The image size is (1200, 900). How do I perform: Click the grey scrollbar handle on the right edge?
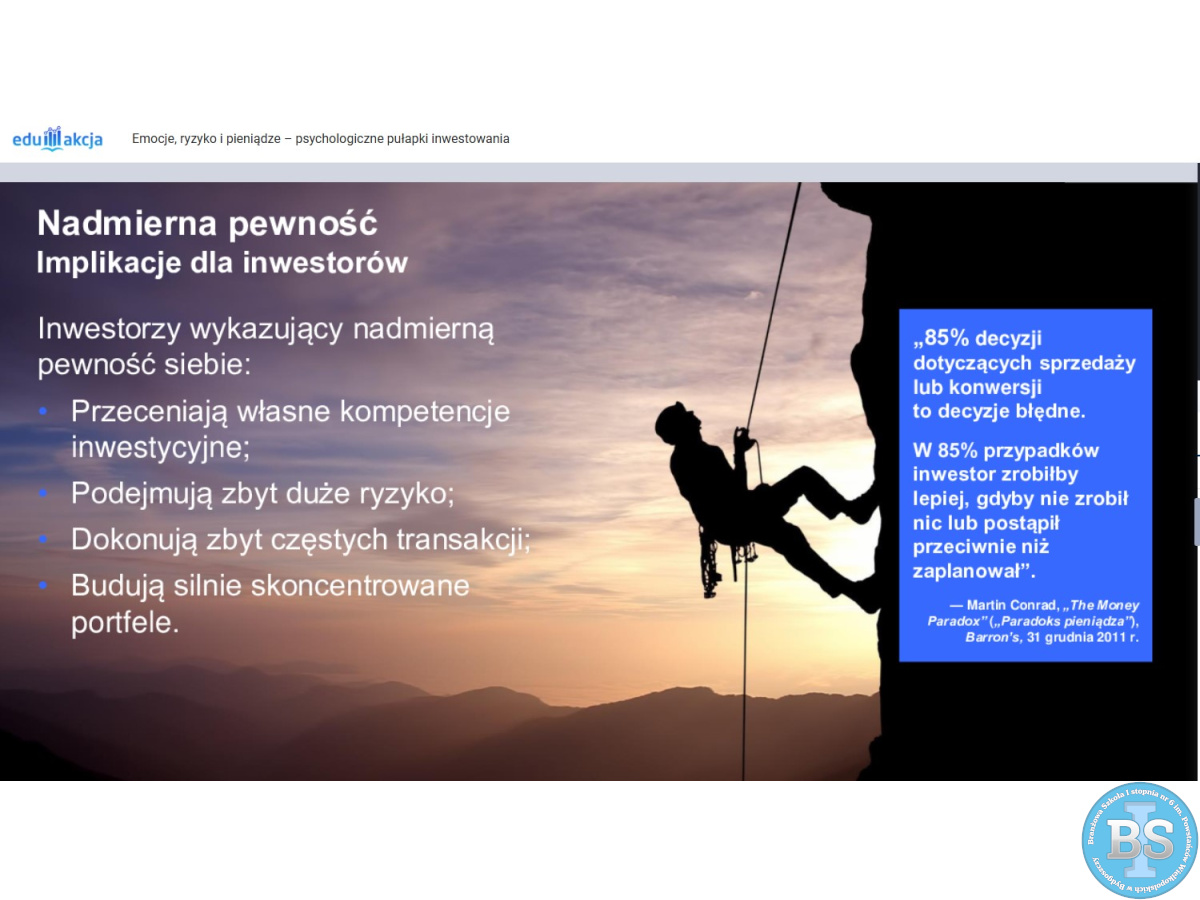[1196, 520]
